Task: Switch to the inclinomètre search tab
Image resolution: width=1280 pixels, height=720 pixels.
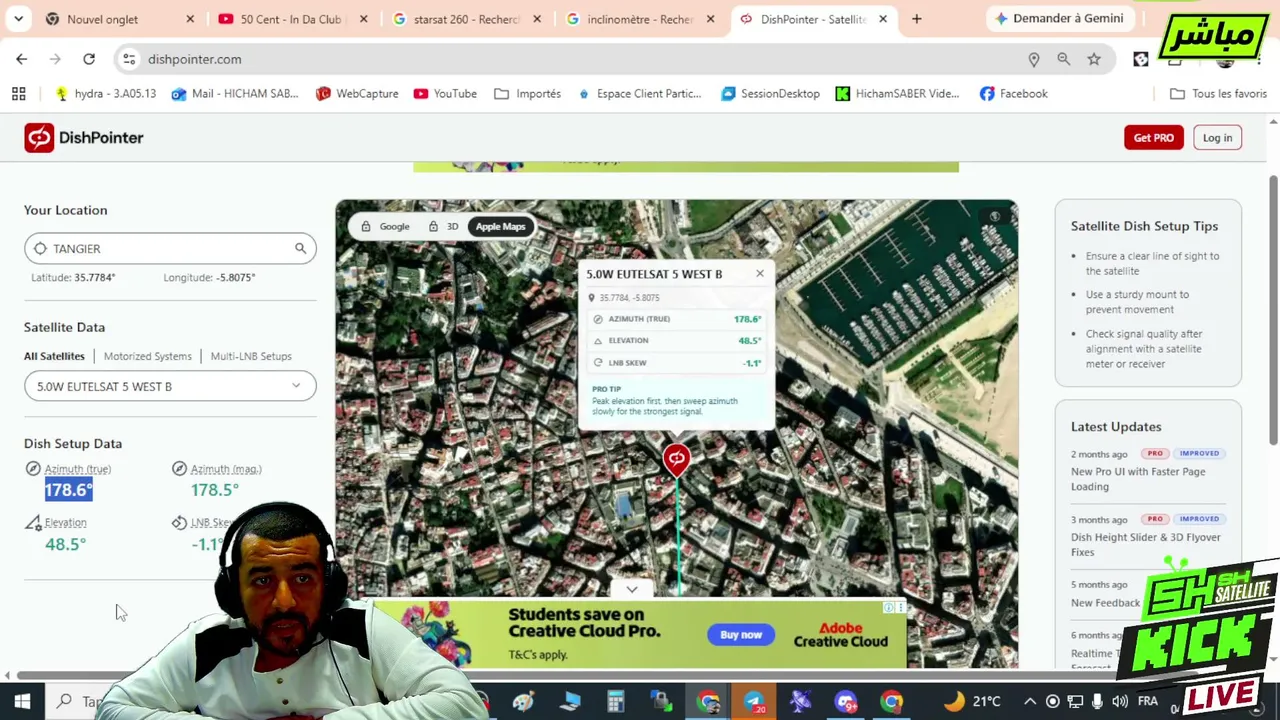Action: 640,19
